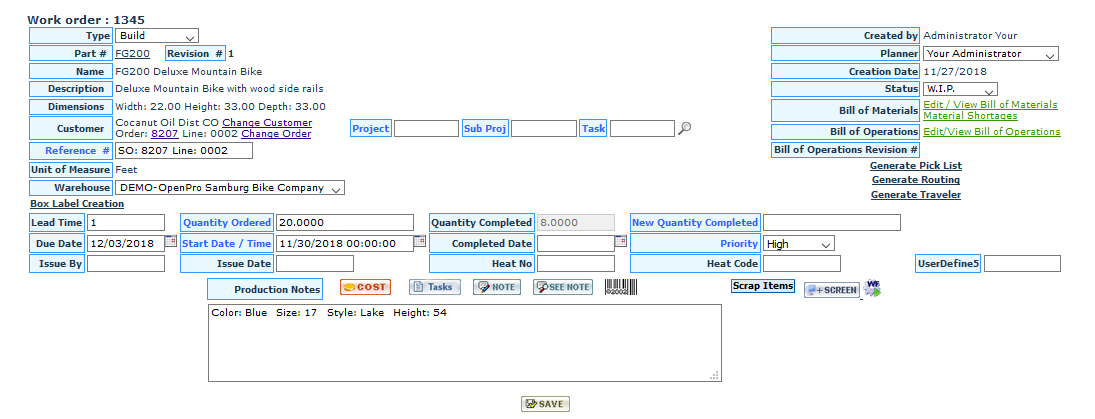Viewport: 1095px width, 419px height.
Task: Open the Tasks button
Action: 434,288
